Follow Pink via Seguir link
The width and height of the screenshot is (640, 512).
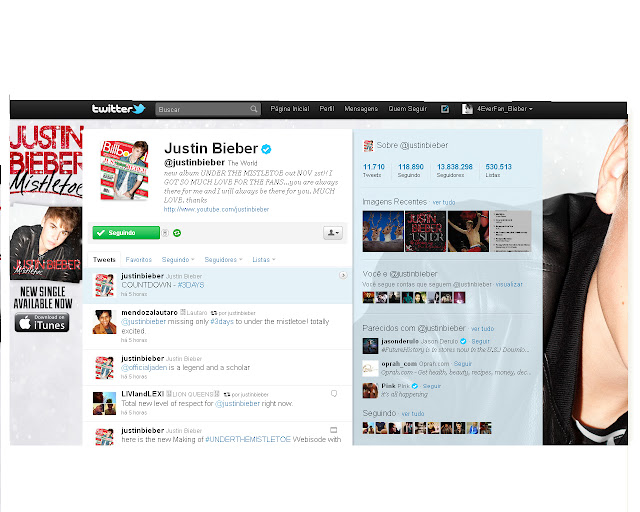click(431, 386)
